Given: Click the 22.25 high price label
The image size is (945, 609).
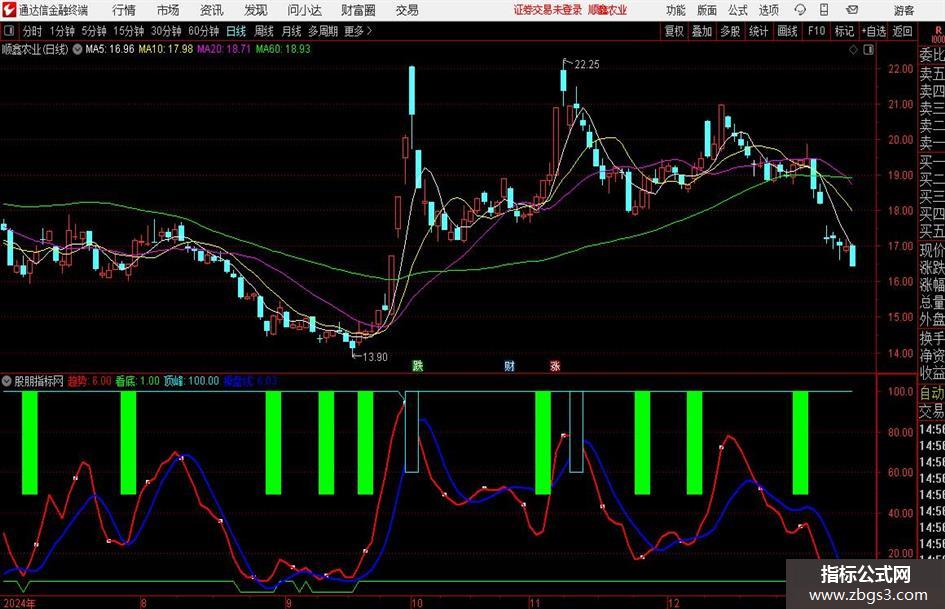Looking at the screenshot, I should pos(587,65).
